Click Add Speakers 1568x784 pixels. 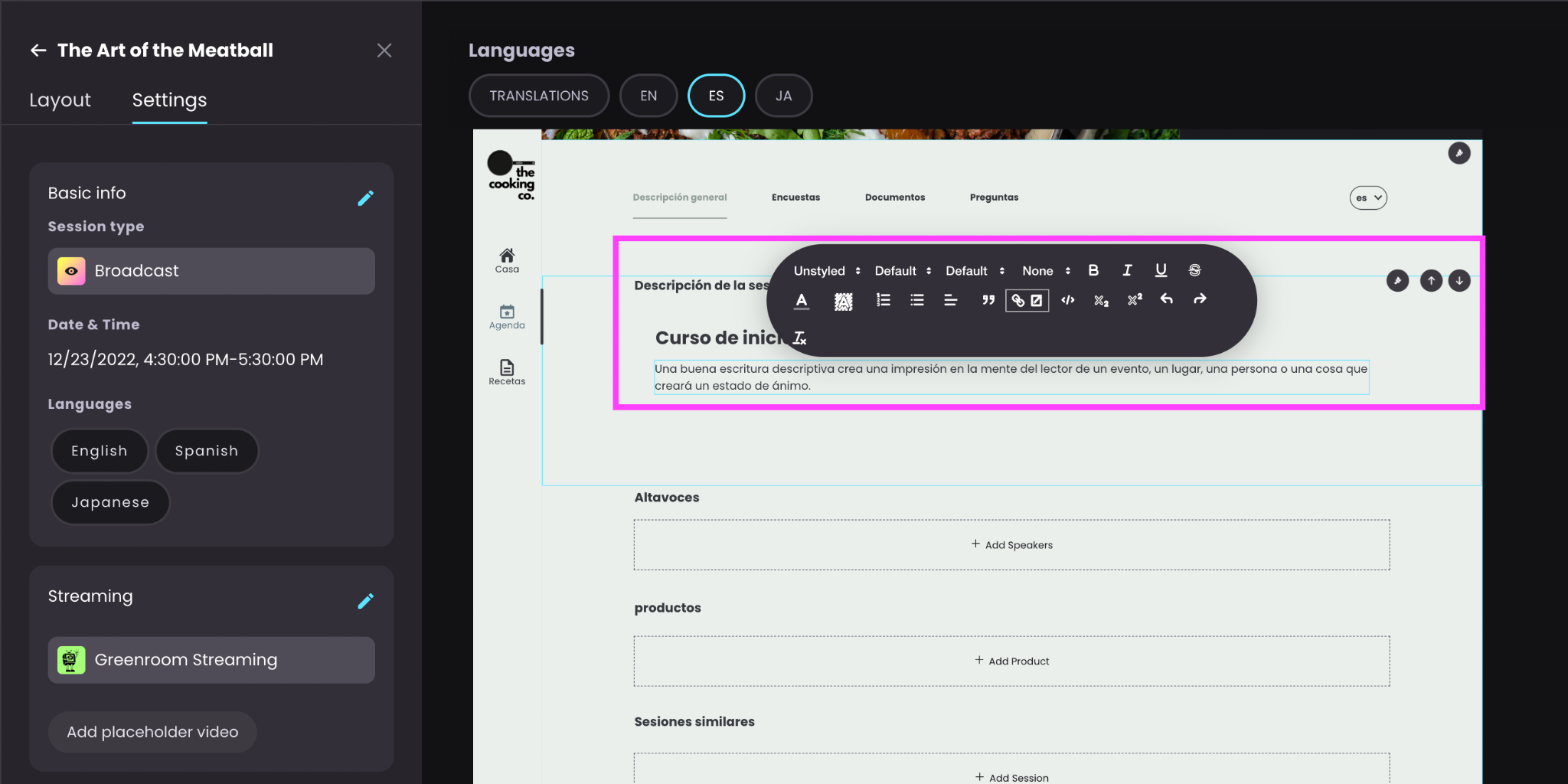[1011, 545]
